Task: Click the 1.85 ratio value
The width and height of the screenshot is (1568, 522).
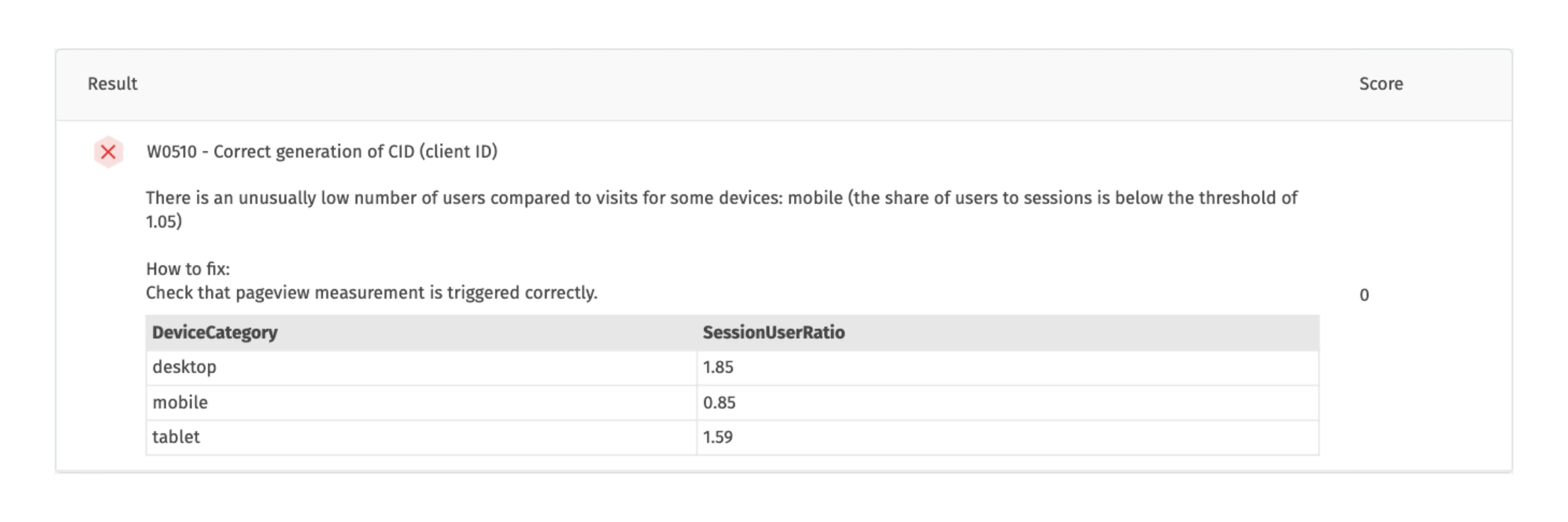Action: 718,367
